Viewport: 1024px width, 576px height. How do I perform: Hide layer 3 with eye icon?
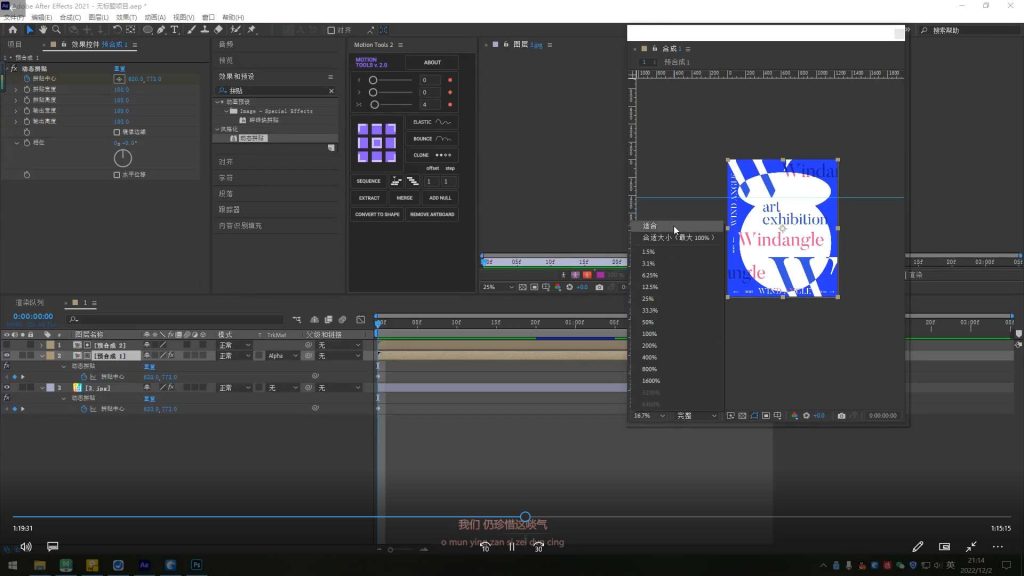(7, 387)
